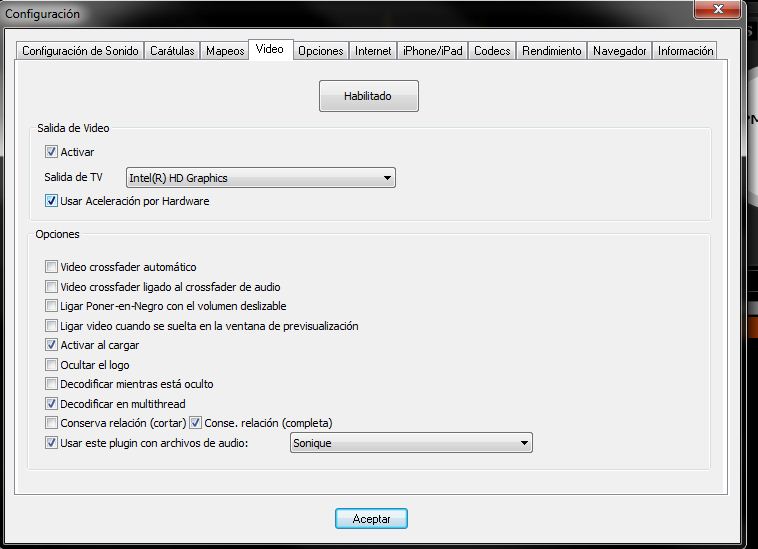This screenshot has height=549, width=758.
Task: Enable Ligar Poner-en-Negro con el volumen deslizable
Action: pyautogui.click(x=51, y=306)
